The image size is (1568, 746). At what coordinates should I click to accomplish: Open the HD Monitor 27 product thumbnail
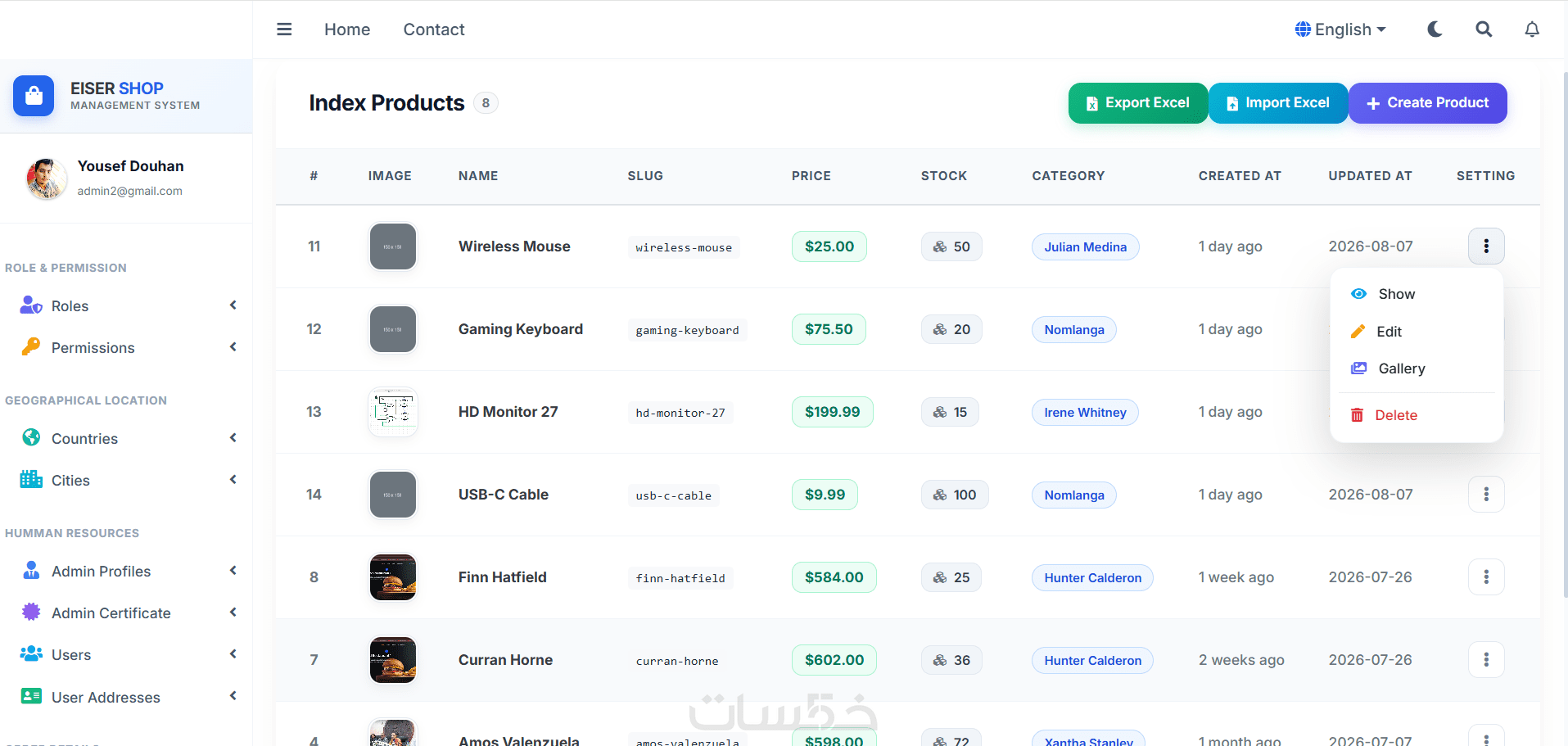[393, 412]
